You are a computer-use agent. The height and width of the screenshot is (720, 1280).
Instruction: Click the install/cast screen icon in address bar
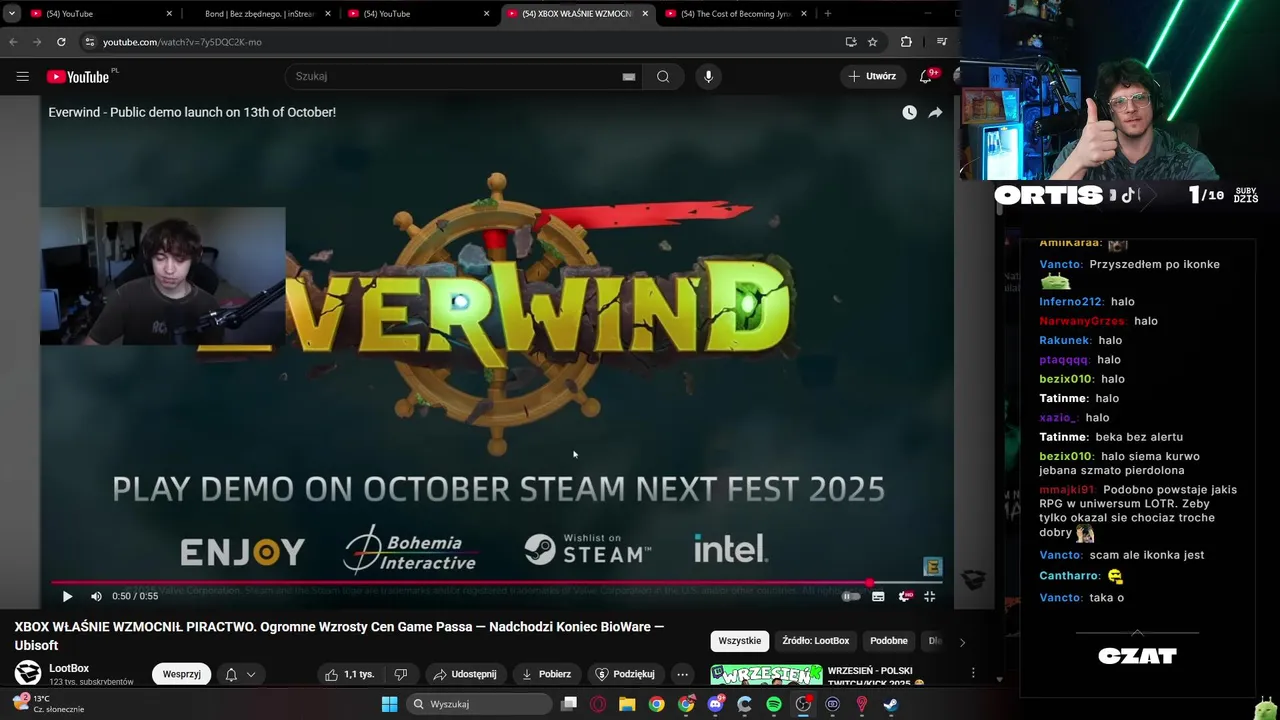tap(851, 42)
